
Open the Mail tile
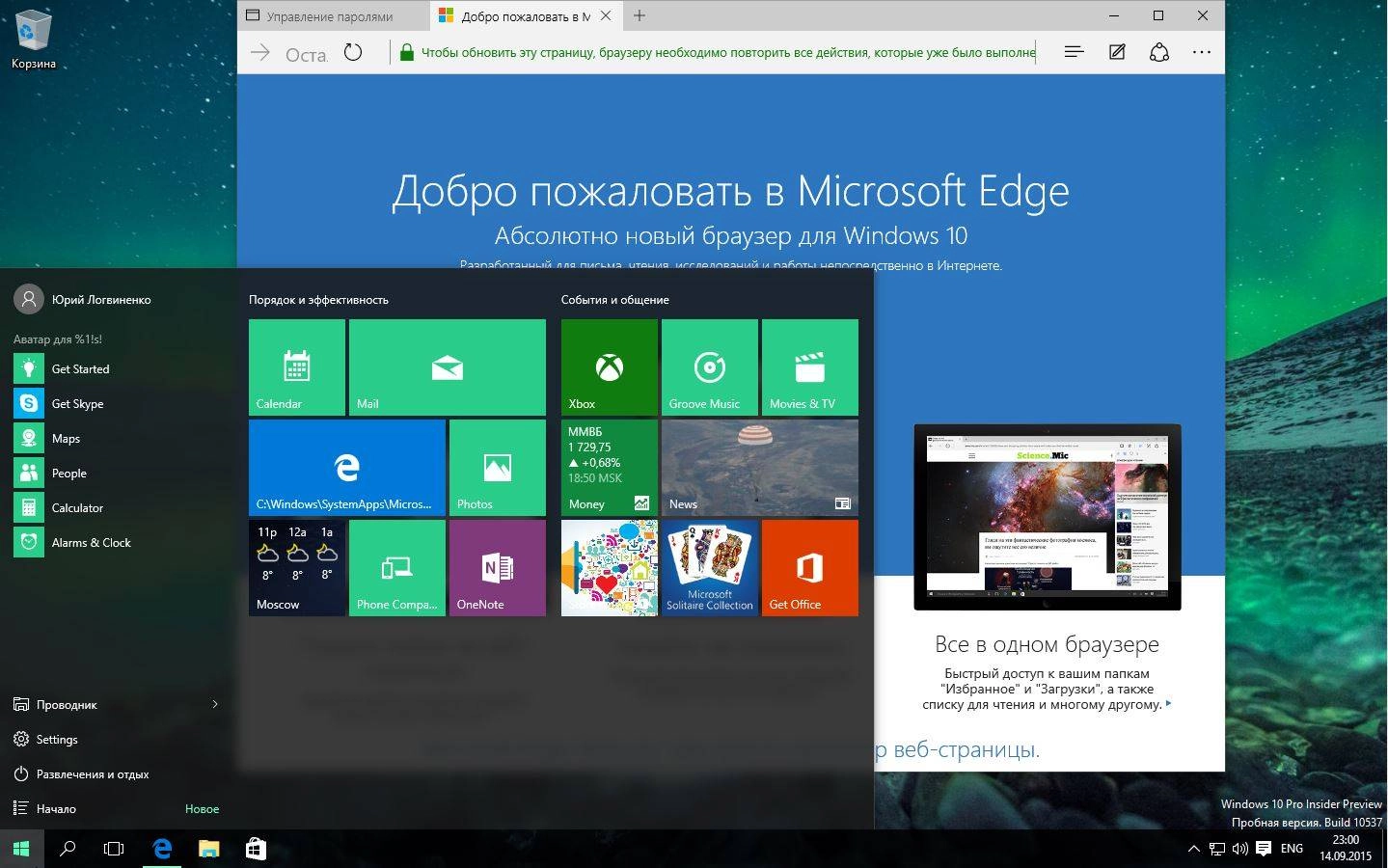pyautogui.click(x=448, y=367)
